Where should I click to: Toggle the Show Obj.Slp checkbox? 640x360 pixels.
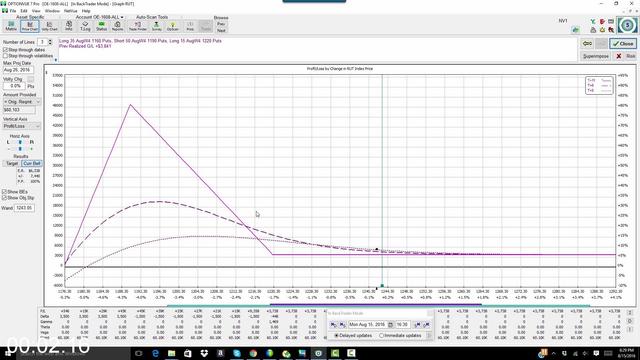(4, 198)
